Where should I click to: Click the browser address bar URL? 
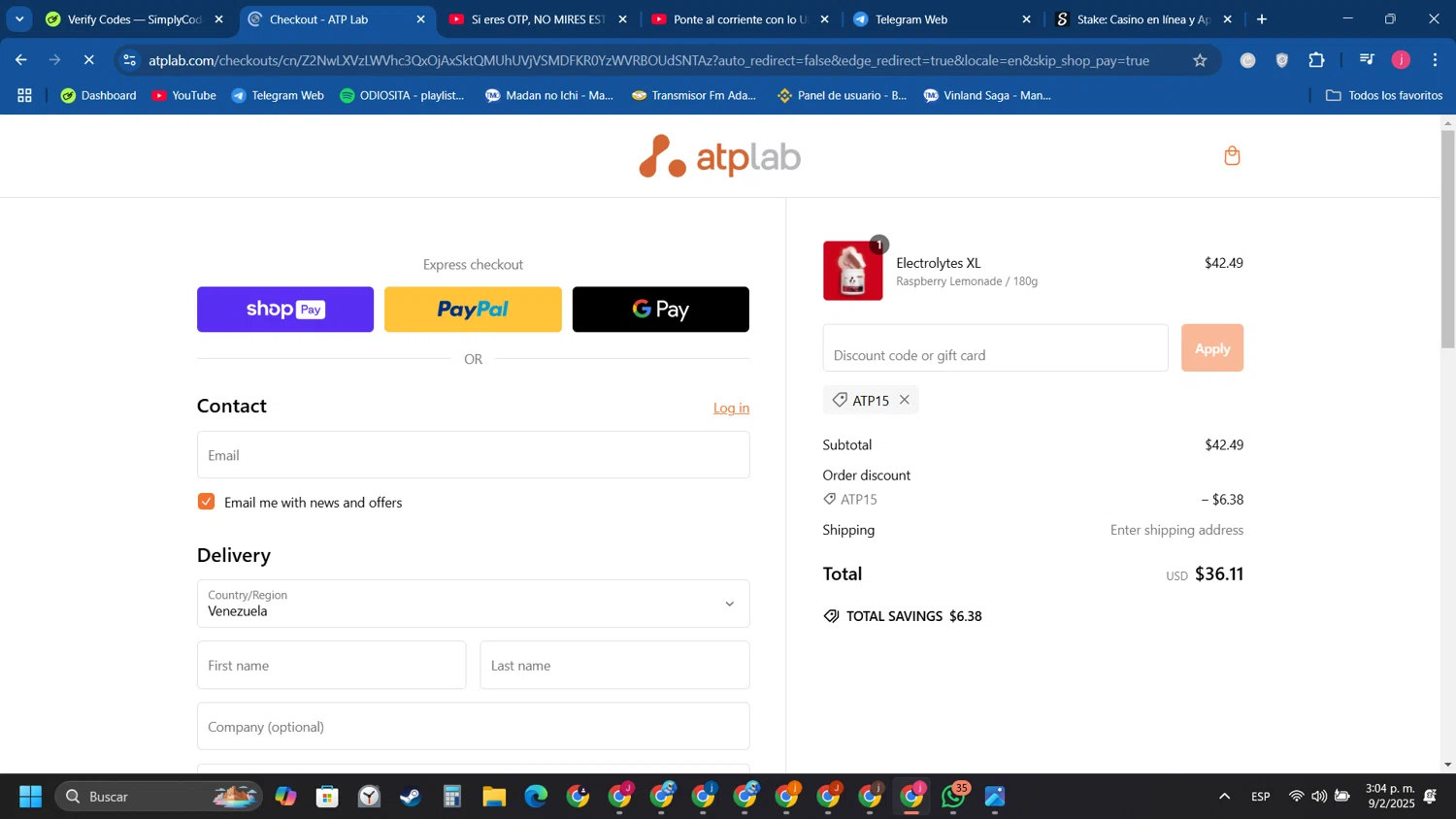648,60
